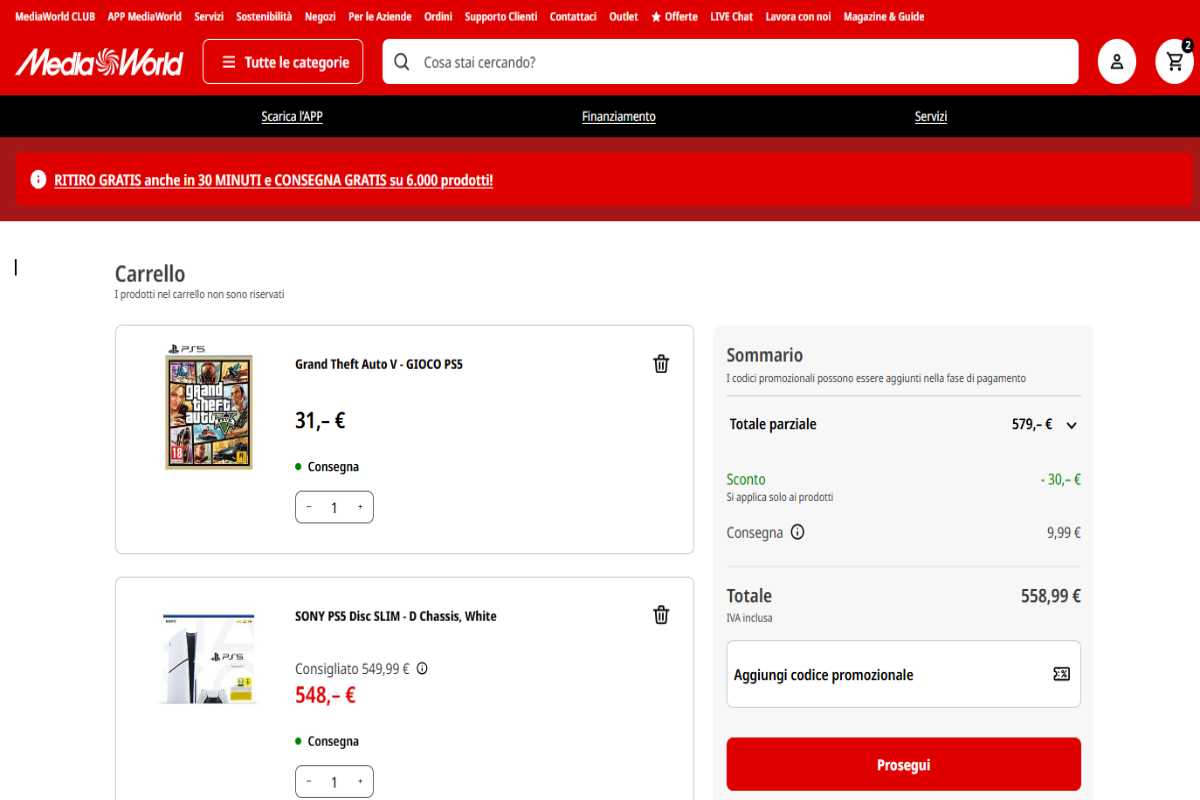The image size is (1200, 800).
Task: Click the search field 'Cosa stai cercando?'
Action: pos(740,62)
